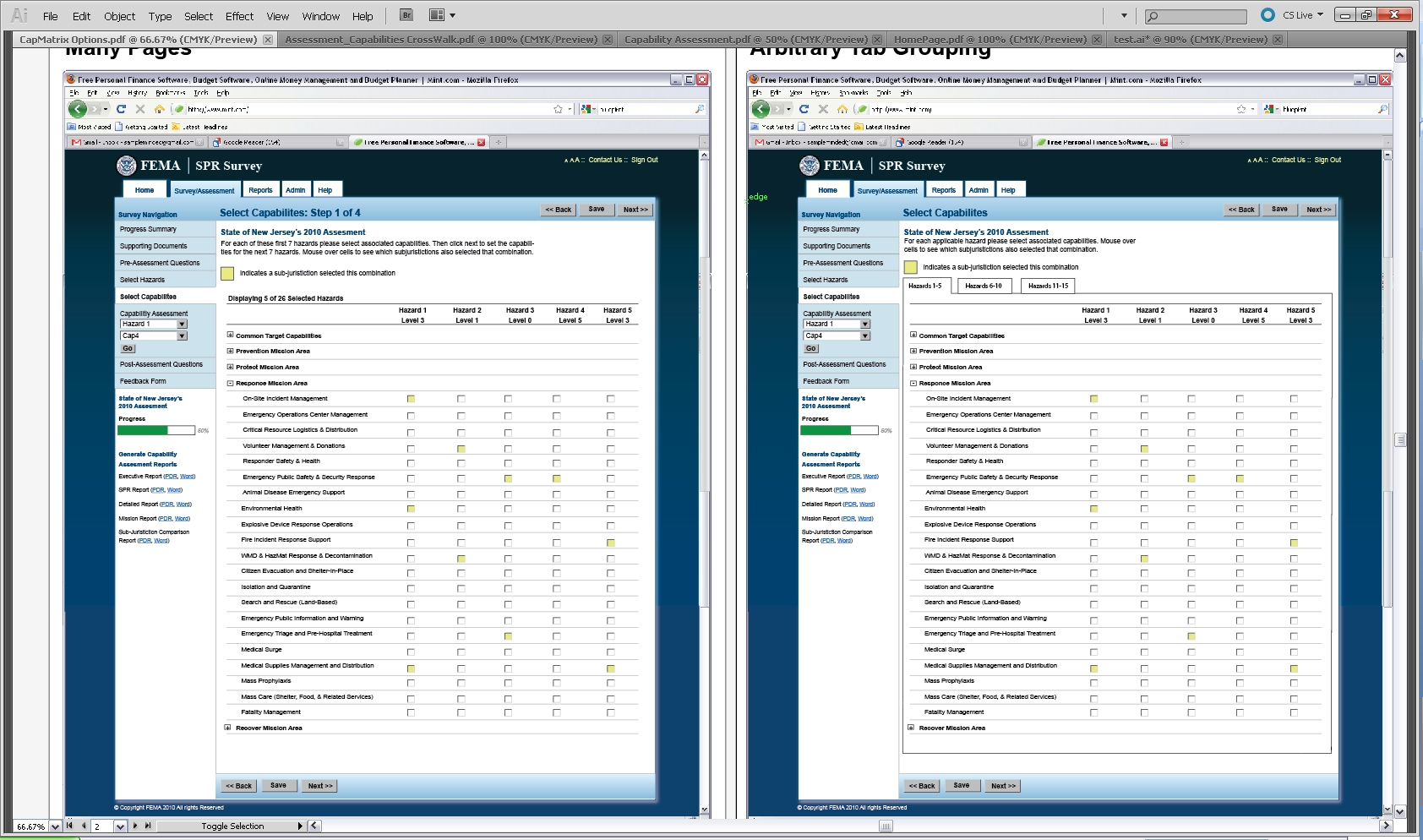Close the HomePage.pdf document tab
Image resolution: width=1423 pixels, height=840 pixels.
point(1097,40)
